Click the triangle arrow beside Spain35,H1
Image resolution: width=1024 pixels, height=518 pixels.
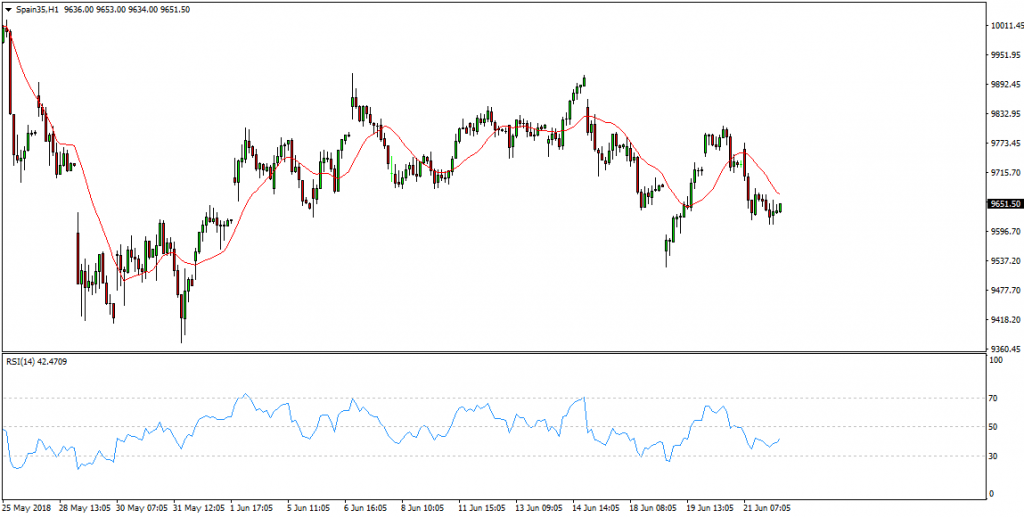click(8, 9)
